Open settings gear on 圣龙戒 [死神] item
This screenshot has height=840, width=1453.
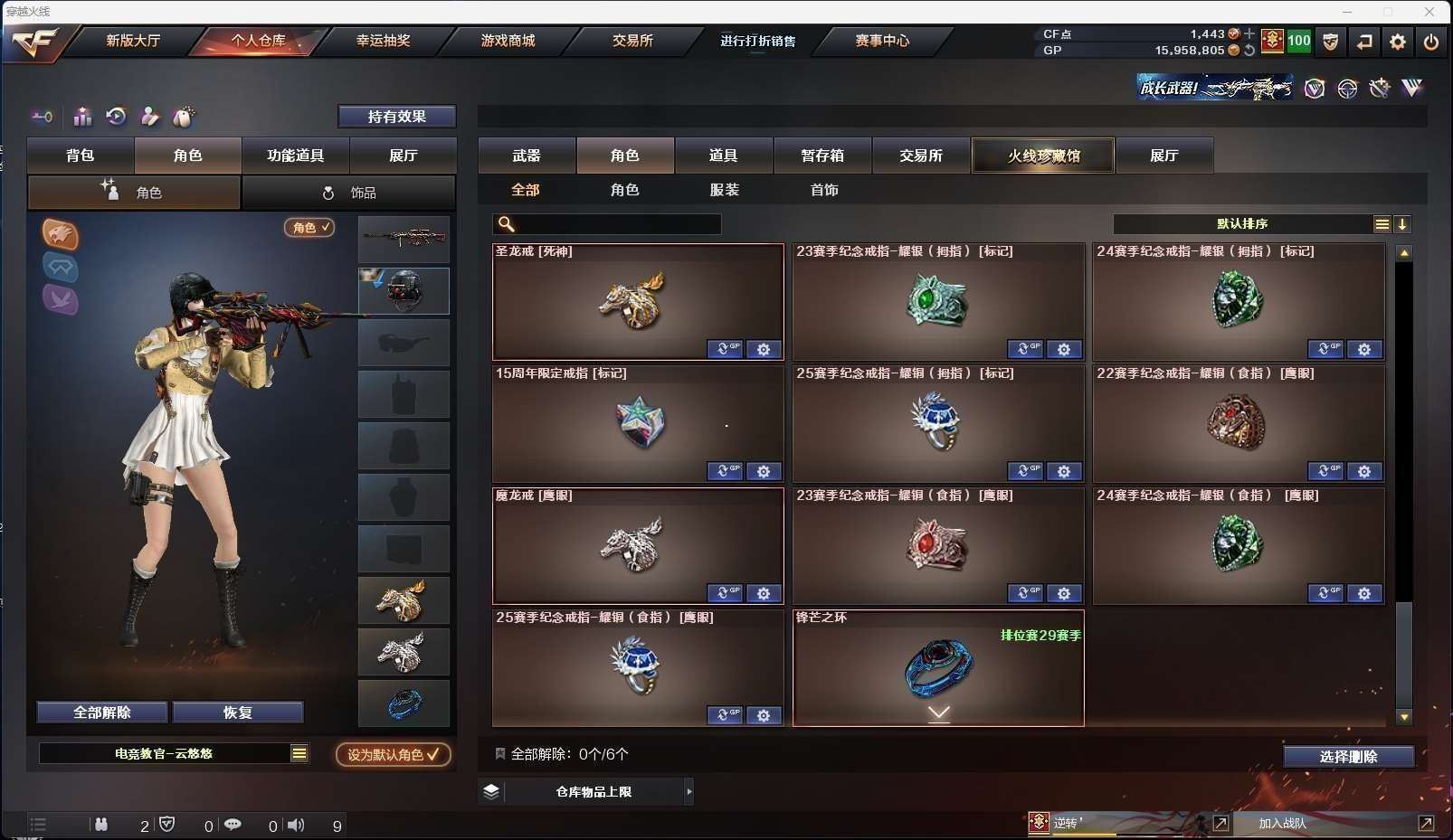coord(764,349)
